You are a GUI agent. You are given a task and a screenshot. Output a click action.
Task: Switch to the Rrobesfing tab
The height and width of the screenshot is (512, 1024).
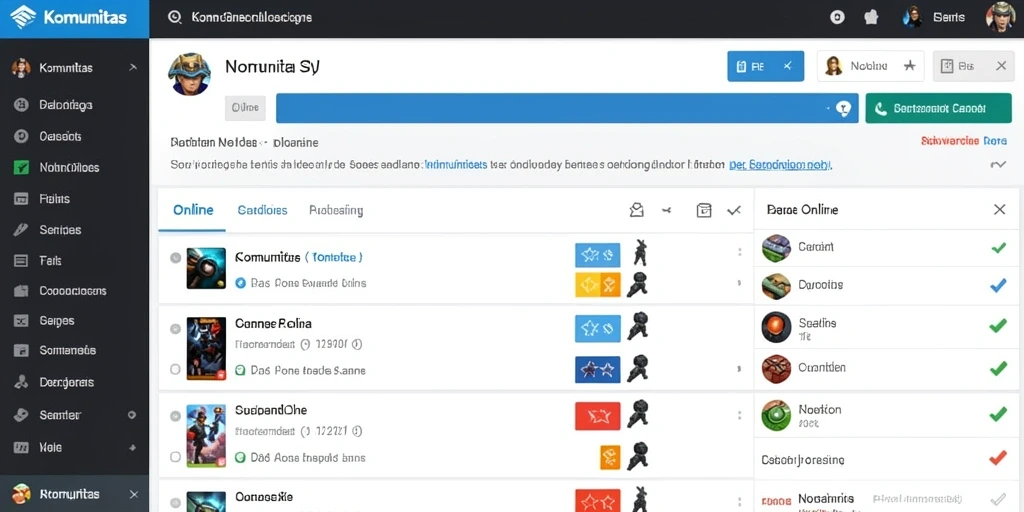pyautogui.click(x=336, y=210)
